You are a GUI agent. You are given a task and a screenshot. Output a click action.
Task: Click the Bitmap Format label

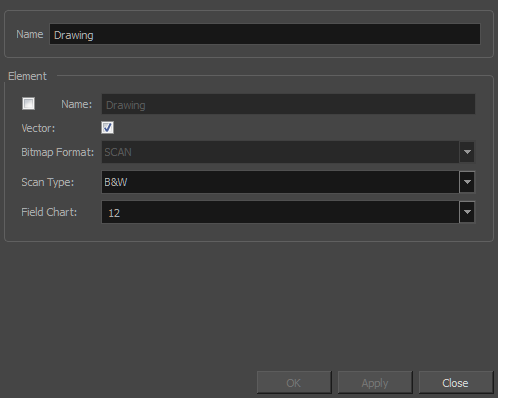(57, 152)
